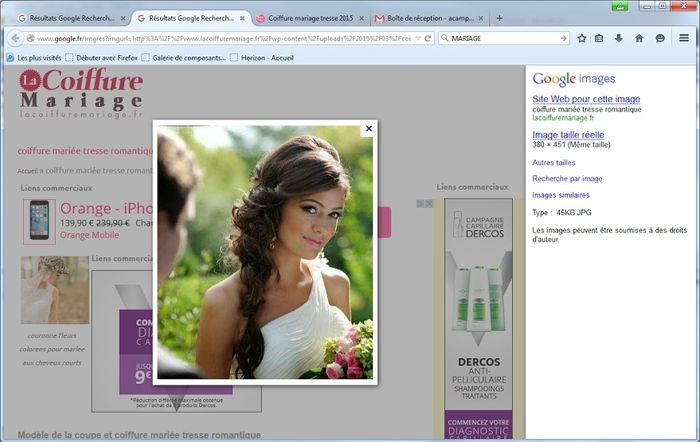
Task: Open a new browser tab
Action: pos(500,18)
